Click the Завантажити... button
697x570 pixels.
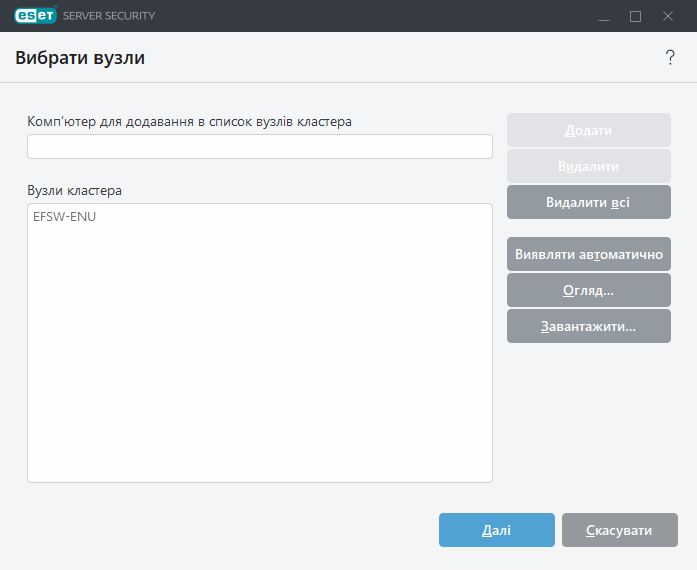588,326
